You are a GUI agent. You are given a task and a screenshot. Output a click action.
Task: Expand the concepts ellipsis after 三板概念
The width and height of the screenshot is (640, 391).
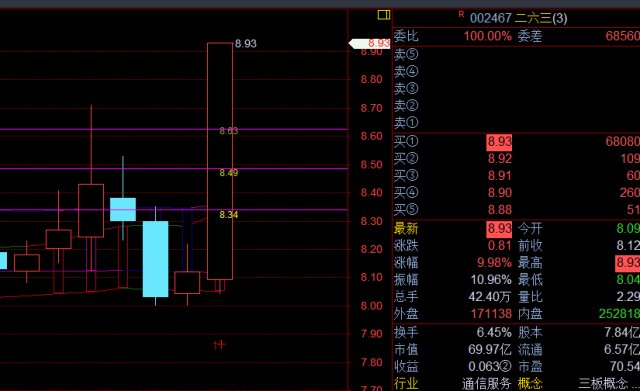[635, 385]
